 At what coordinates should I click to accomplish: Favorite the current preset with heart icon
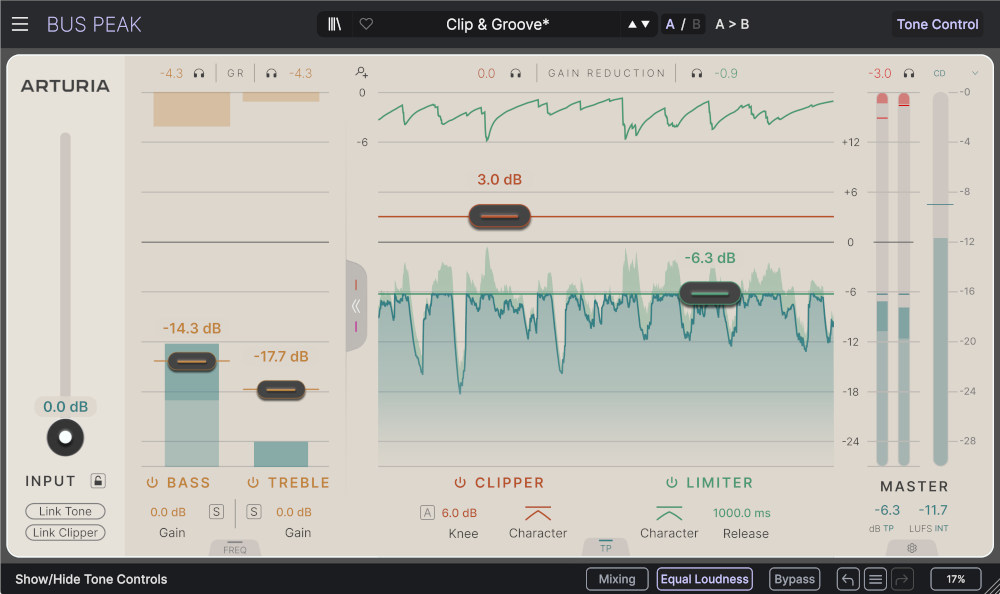(x=366, y=24)
